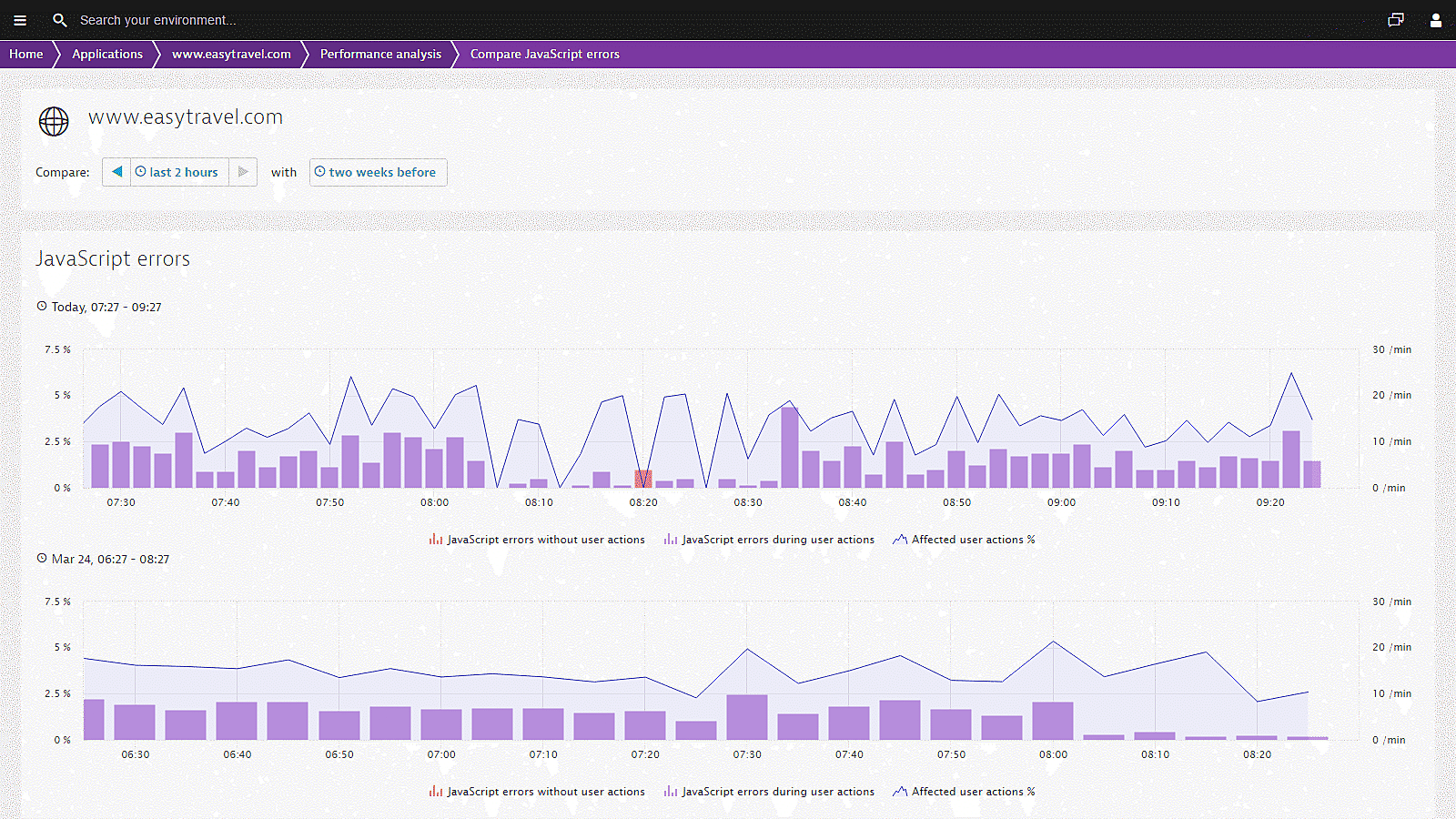Toggle bottom chart JavaScript errors without user actions legend
This screenshot has width=1456, height=819.
coord(537,792)
